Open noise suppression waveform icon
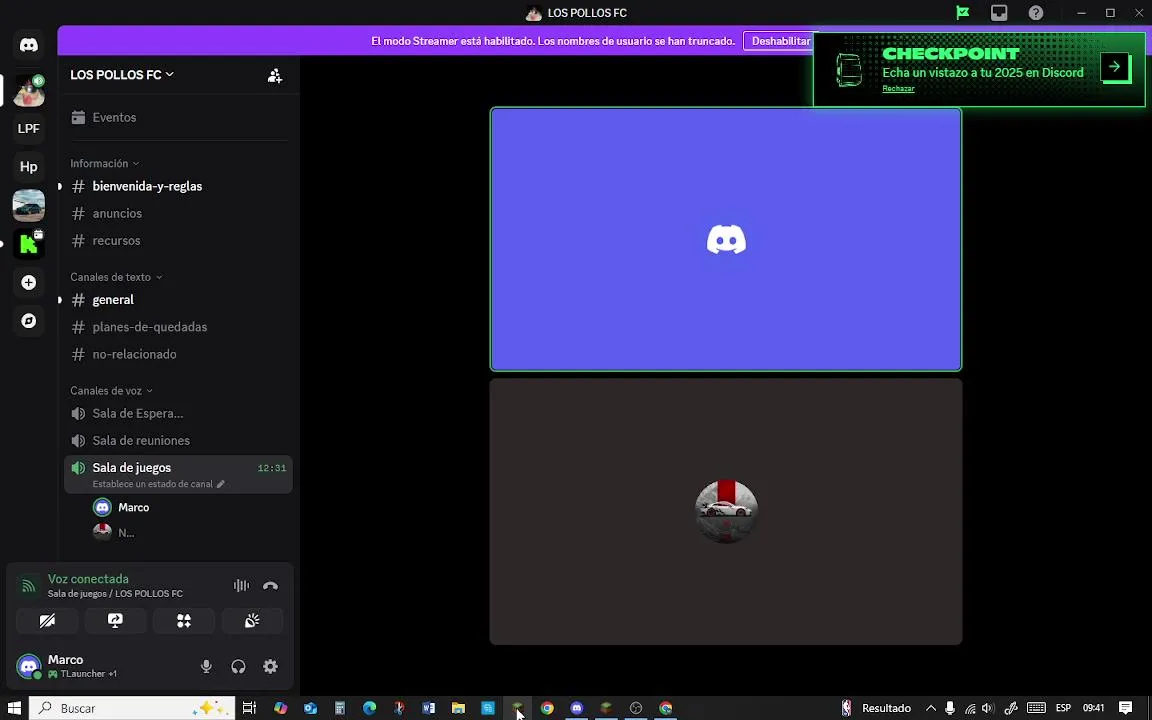1152x720 pixels. [241, 586]
